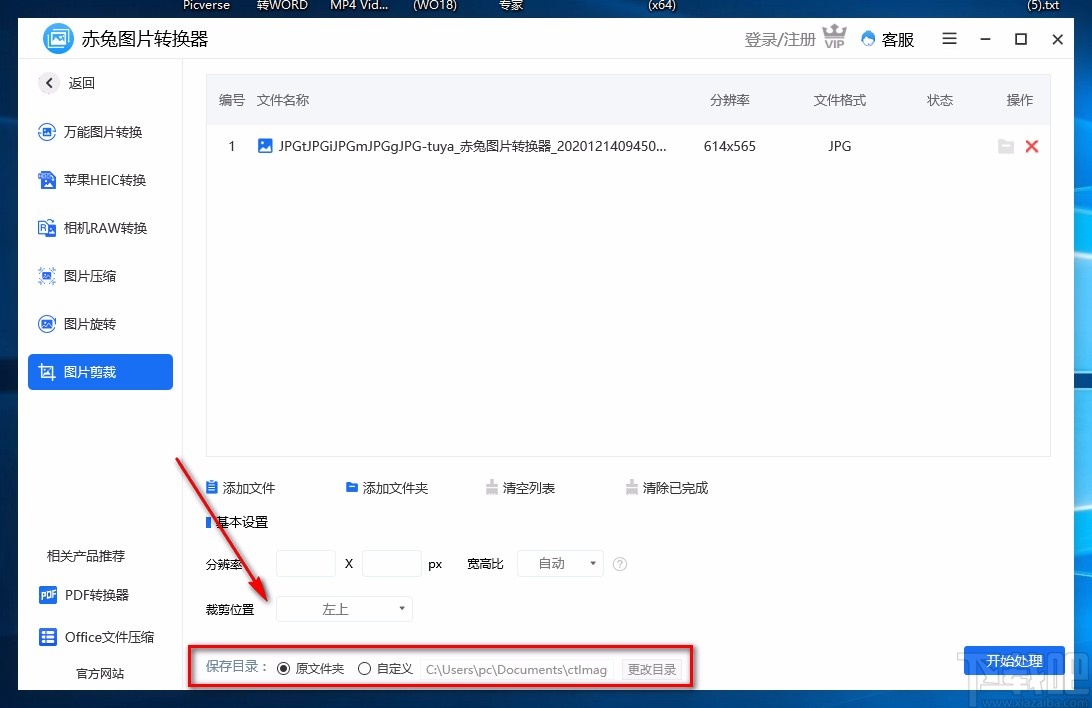The width and height of the screenshot is (1092, 708).
Task: Remove the JPG file with red X
Action: (x=1032, y=146)
